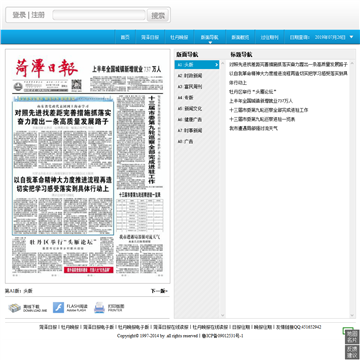Open 牡丹晚报 in the blue navigation bar
This screenshot has height=360, width=360.
click(x=179, y=37)
